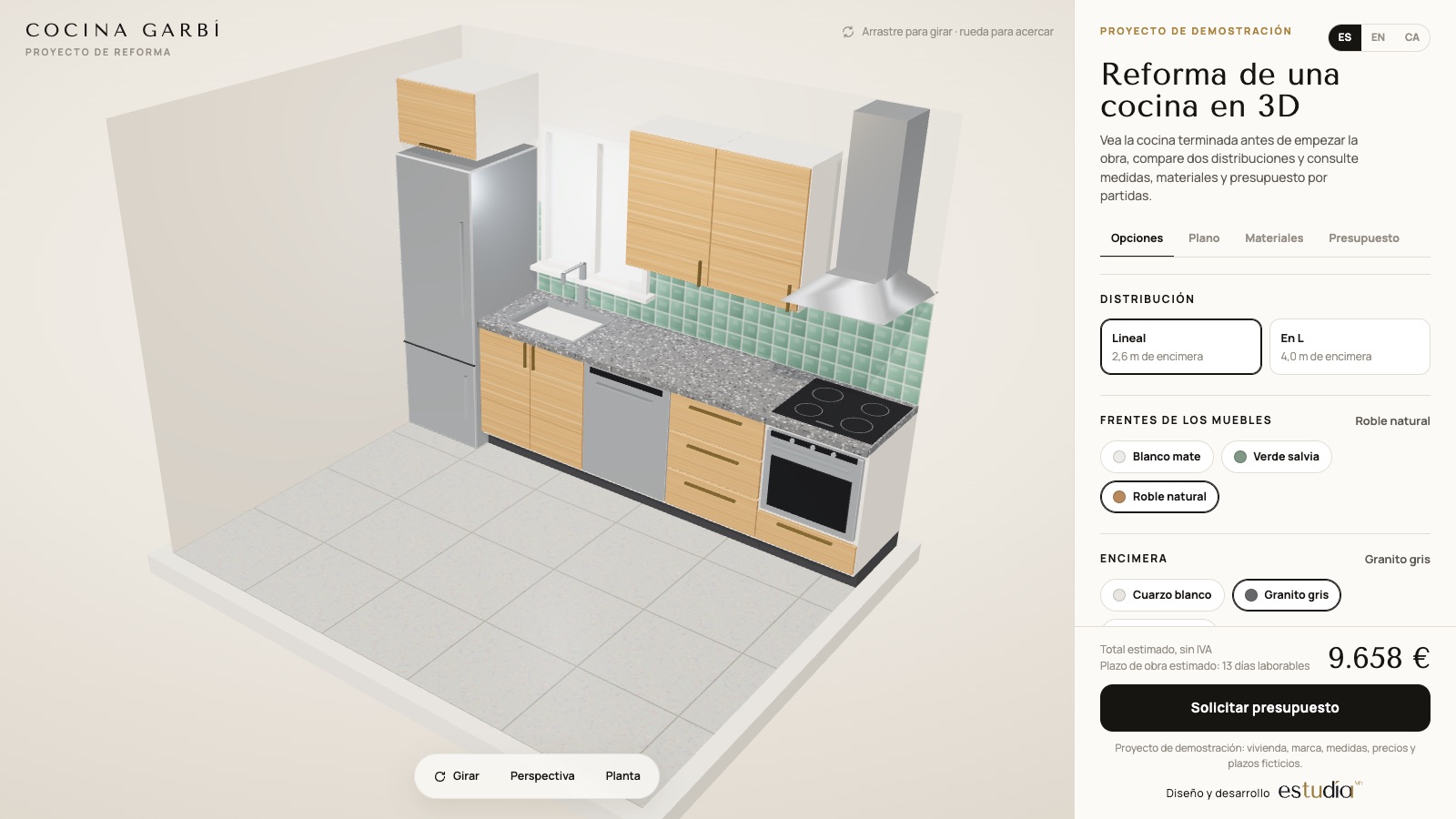Viewport: 1456px width, 819px height.
Task: Click the dark gray swatch of Granito gris
Action: tap(1250, 595)
